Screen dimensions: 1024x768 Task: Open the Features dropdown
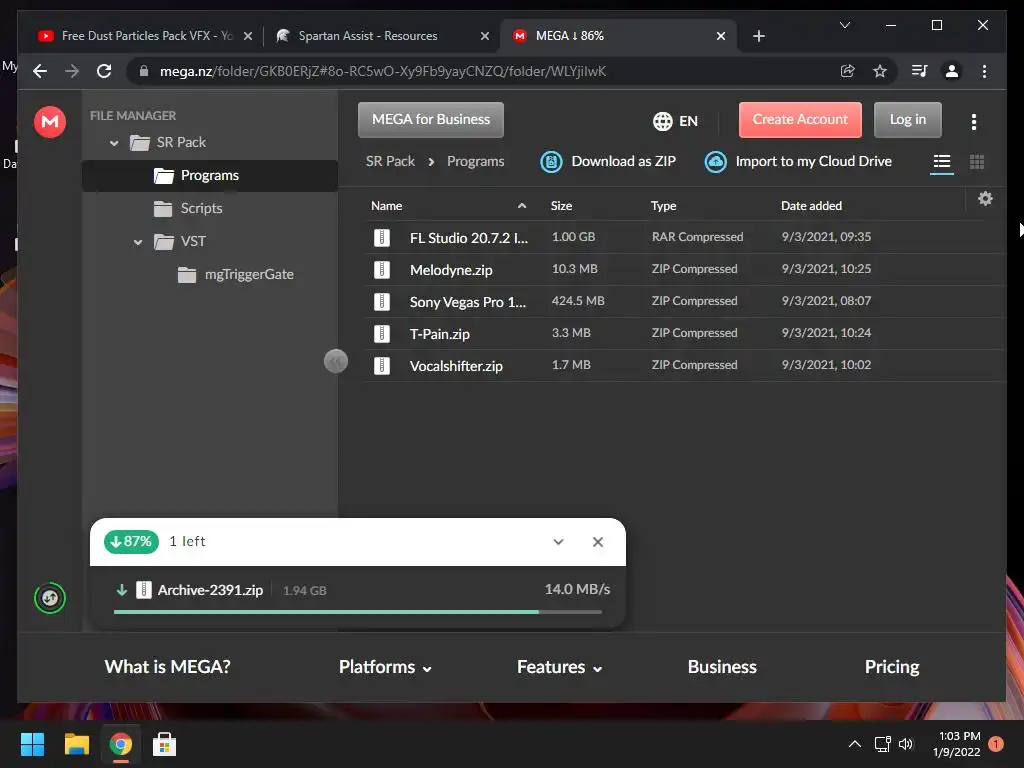(560, 667)
